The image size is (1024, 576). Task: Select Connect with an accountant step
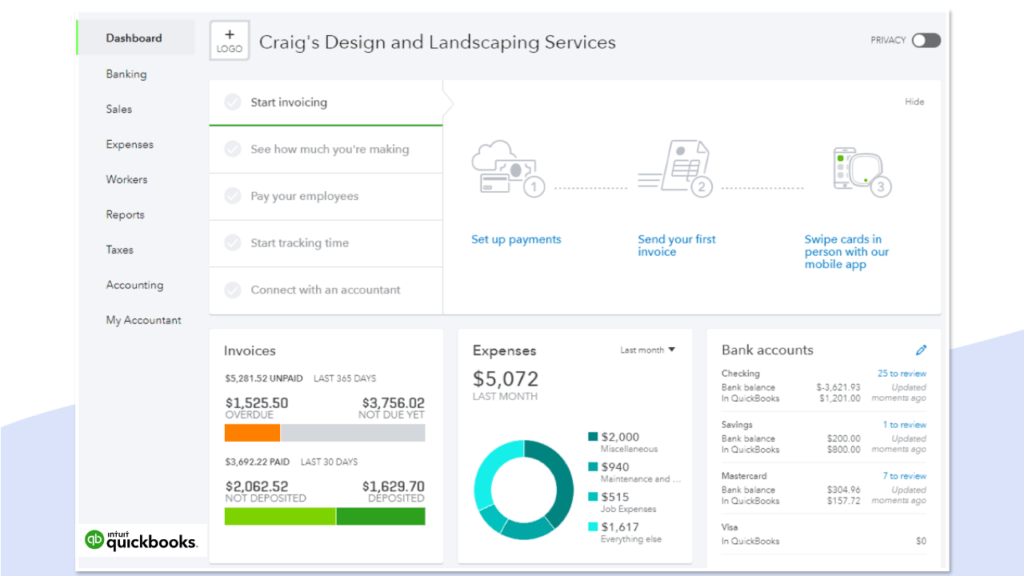click(x=326, y=291)
